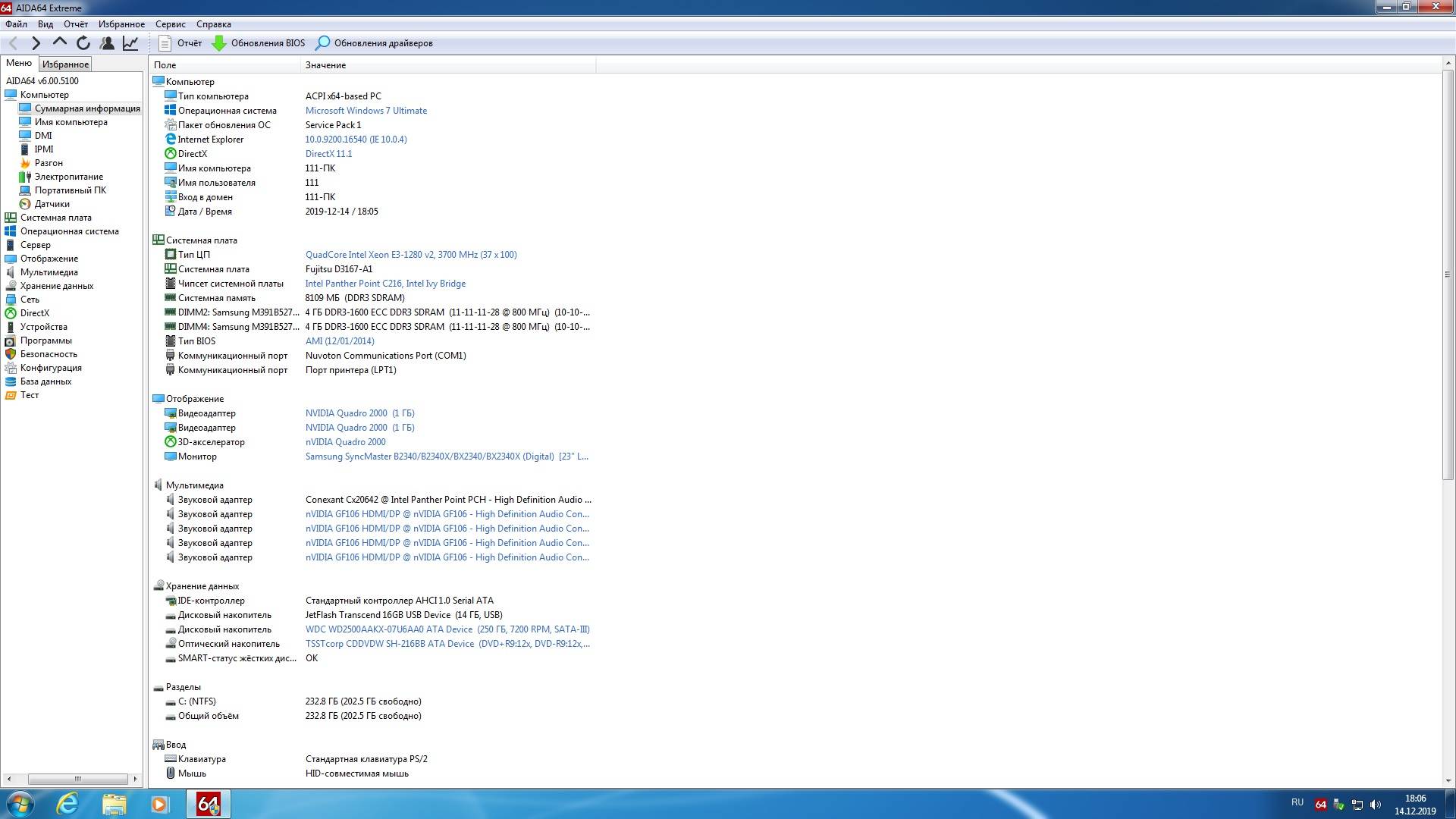The image size is (1456, 819).
Task: Open the graph chart toolbar icon
Action: (130, 43)
